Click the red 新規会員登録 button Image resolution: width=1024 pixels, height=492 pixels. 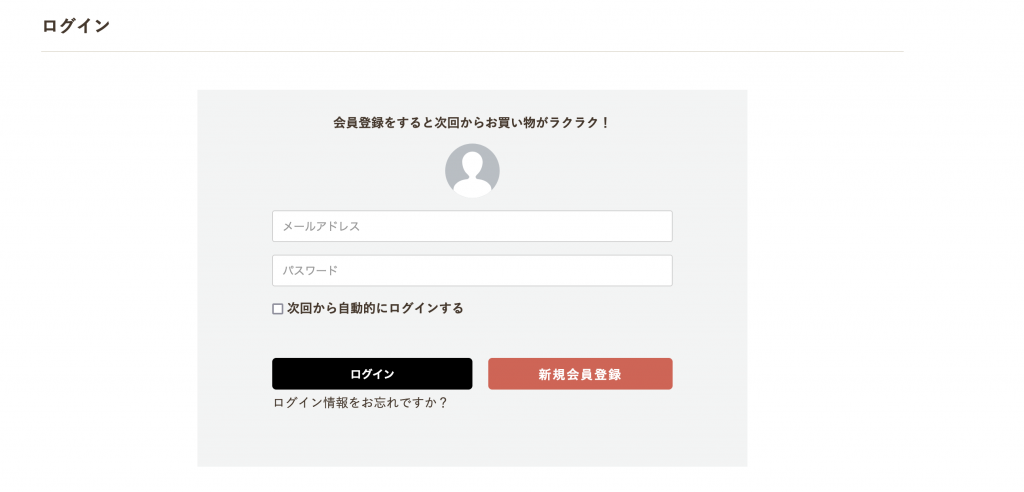[x=580, y=374]
